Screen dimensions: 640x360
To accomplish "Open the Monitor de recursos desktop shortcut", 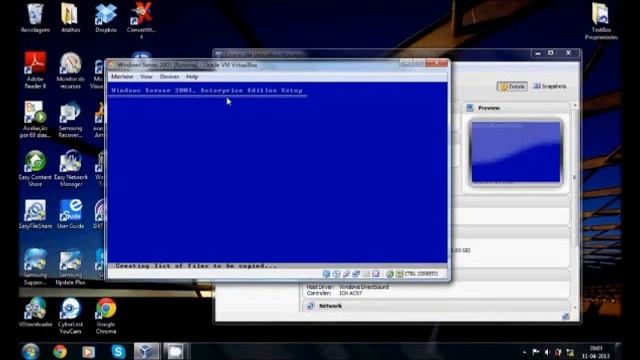I will tap(70, 70).
